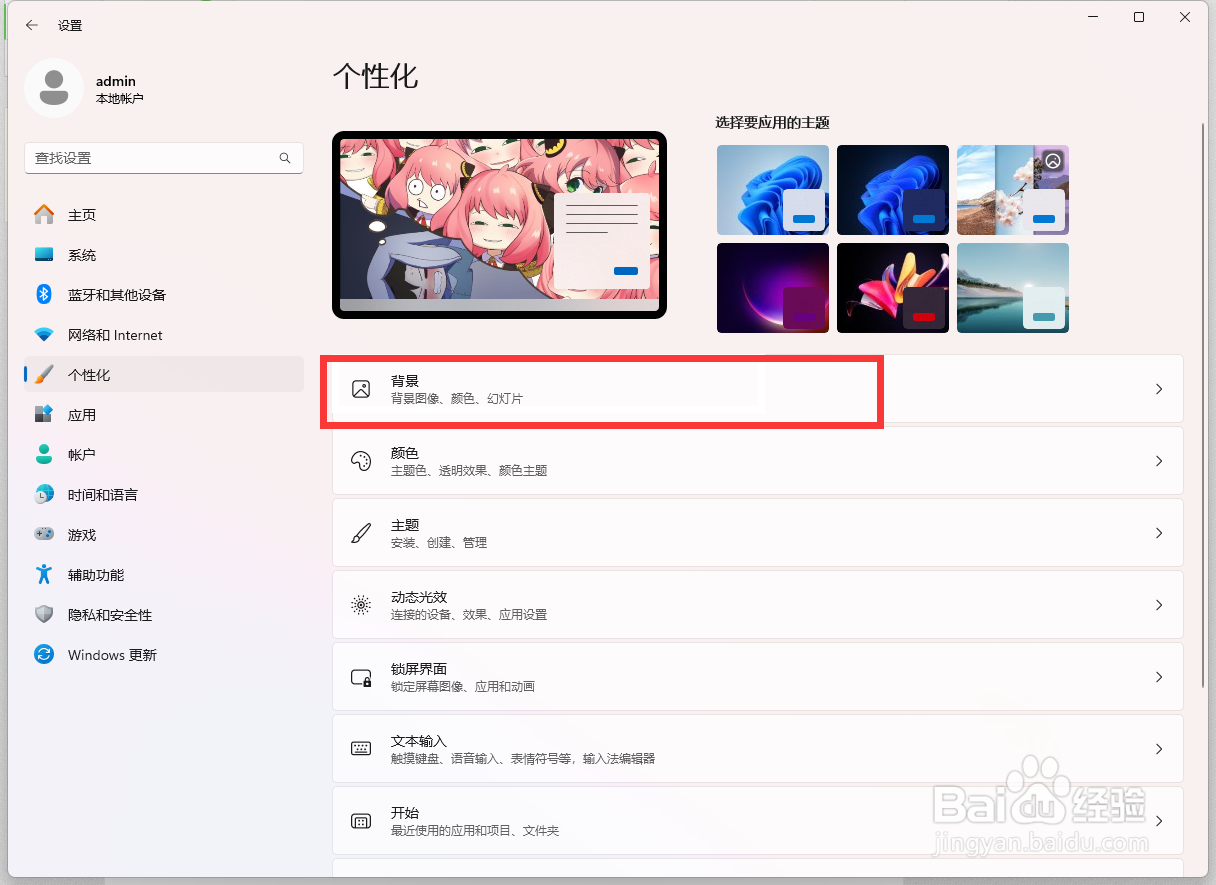Open 主题 install and manage row
This screenshot has width=1216, height=885.
[758, 533]
